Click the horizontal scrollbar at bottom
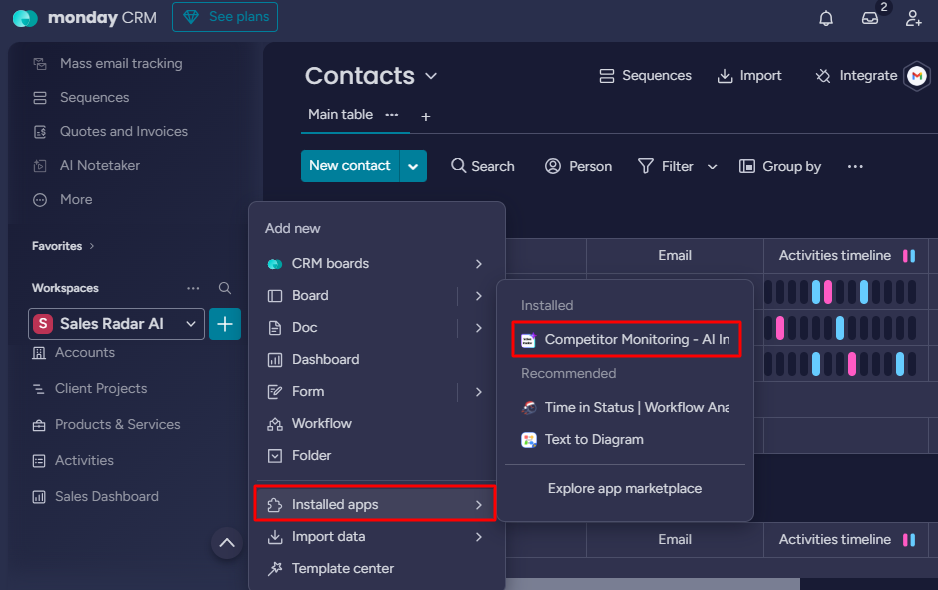 coord(652,584)
